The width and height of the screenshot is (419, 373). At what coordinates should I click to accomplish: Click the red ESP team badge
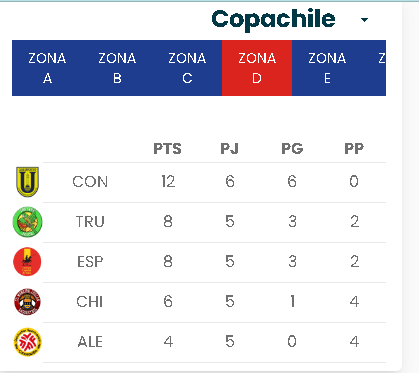coord(27,262)
